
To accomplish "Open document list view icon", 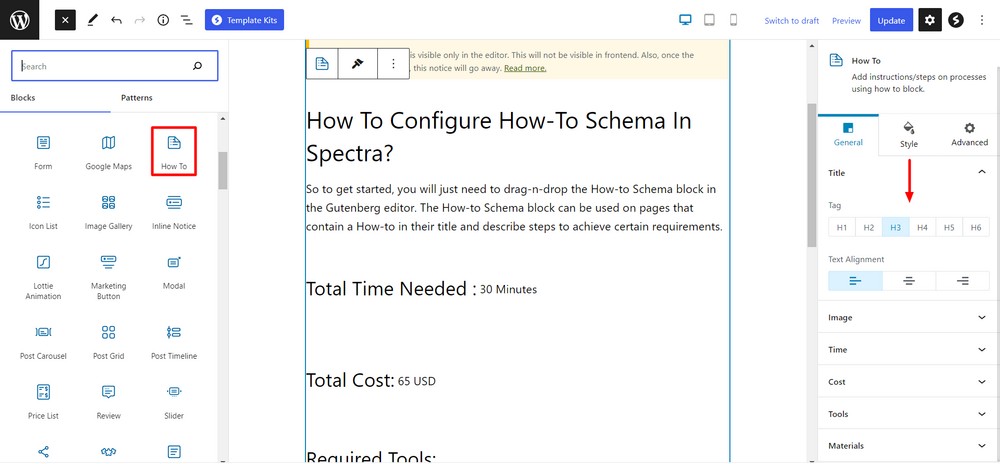I will coord(186,20).
